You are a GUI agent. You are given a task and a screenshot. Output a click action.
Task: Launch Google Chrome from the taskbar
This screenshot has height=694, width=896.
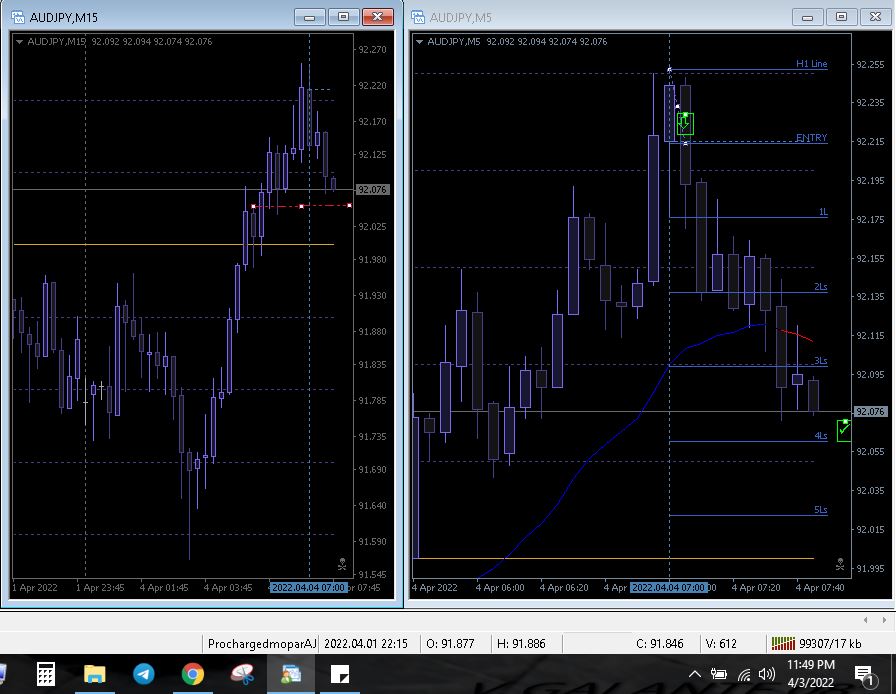(193, 675)
